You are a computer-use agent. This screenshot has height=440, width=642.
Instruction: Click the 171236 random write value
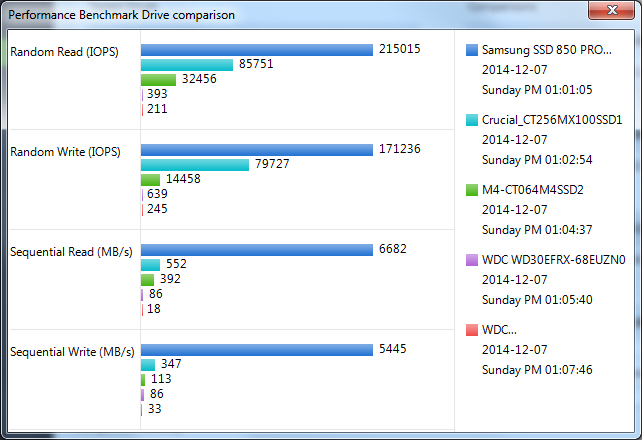(x=400, y=149)
